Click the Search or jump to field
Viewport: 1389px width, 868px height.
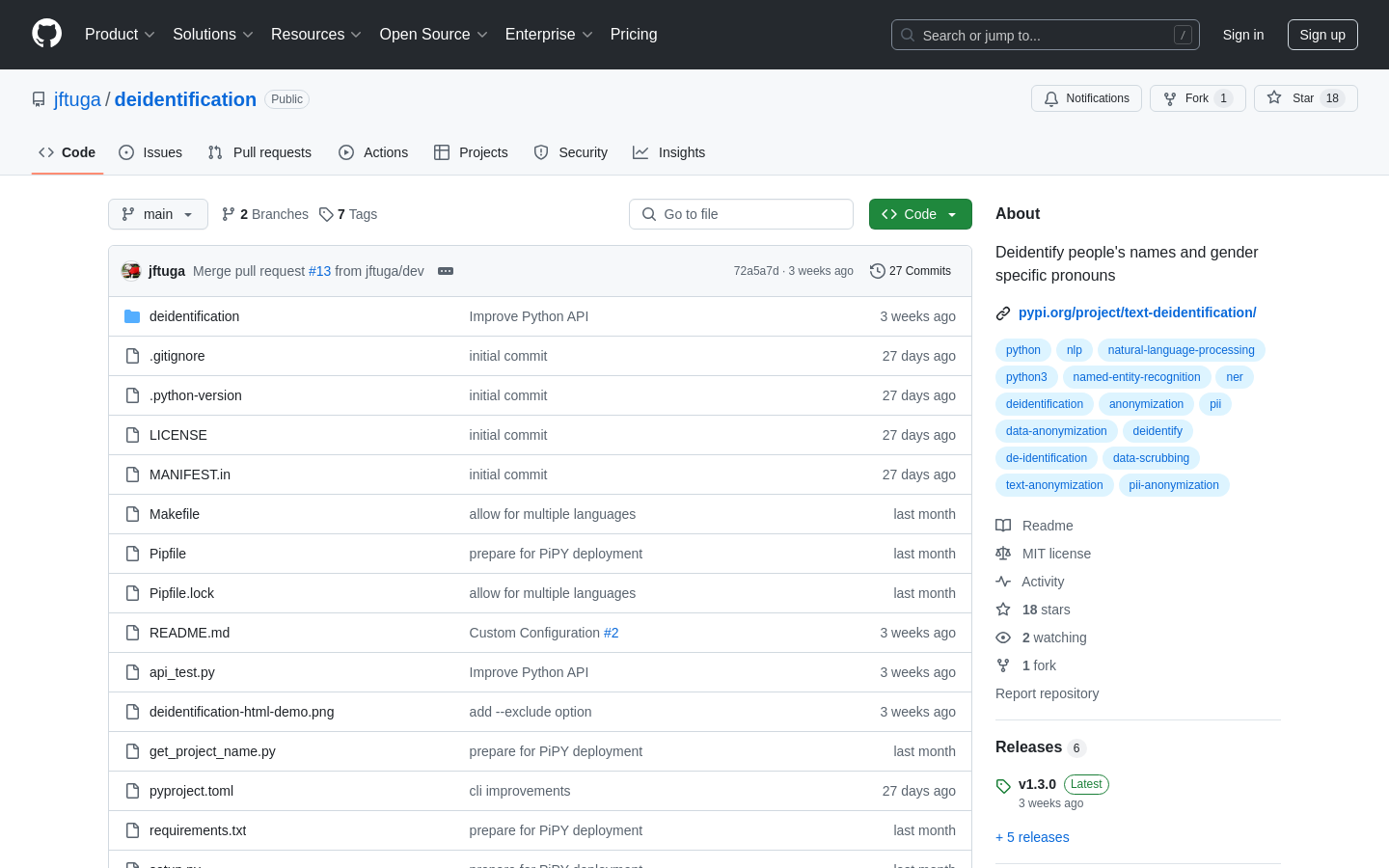tap(1046, 35)
